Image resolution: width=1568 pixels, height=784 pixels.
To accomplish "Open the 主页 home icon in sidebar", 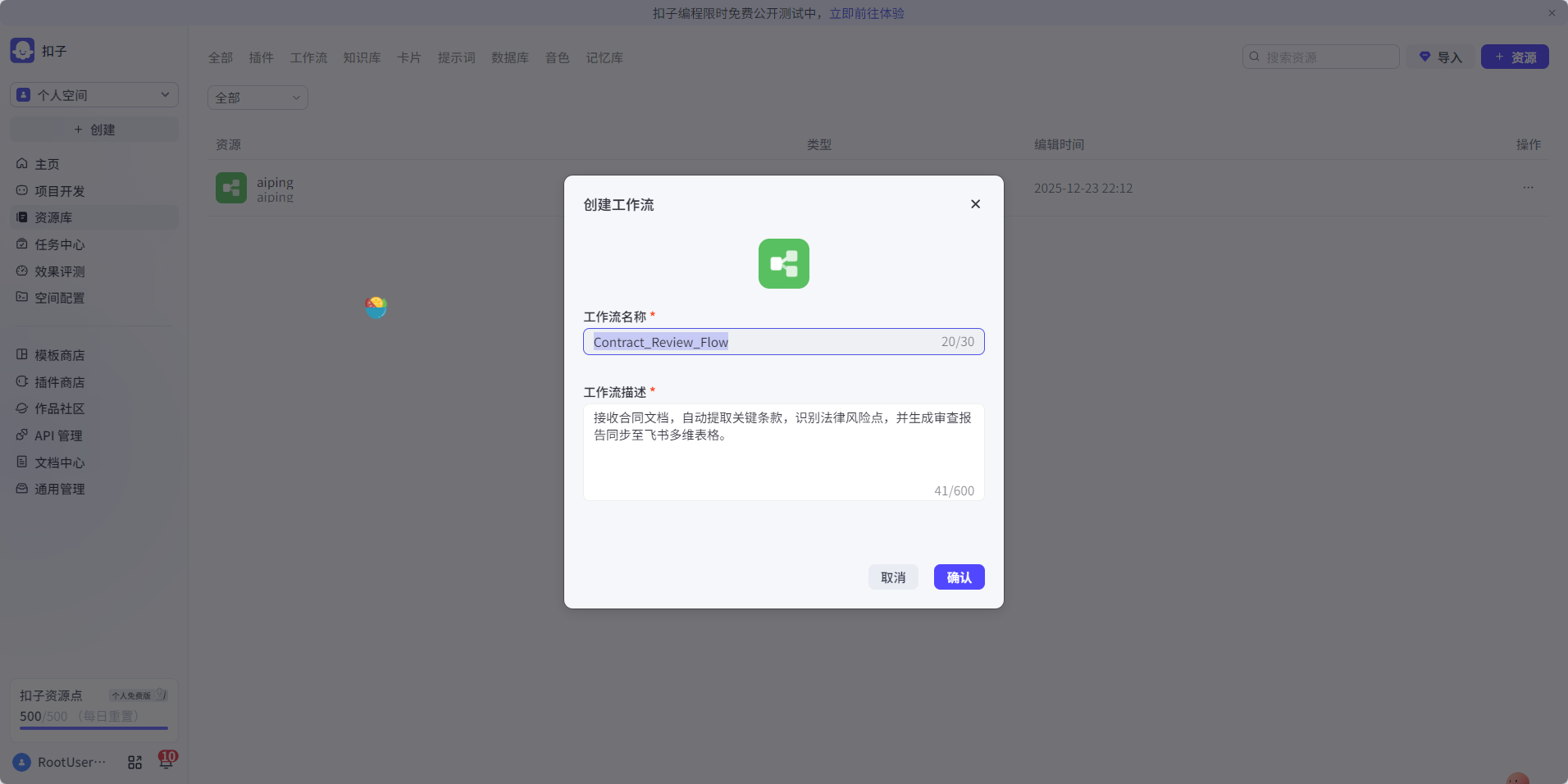I will click(x=23, y=164).
